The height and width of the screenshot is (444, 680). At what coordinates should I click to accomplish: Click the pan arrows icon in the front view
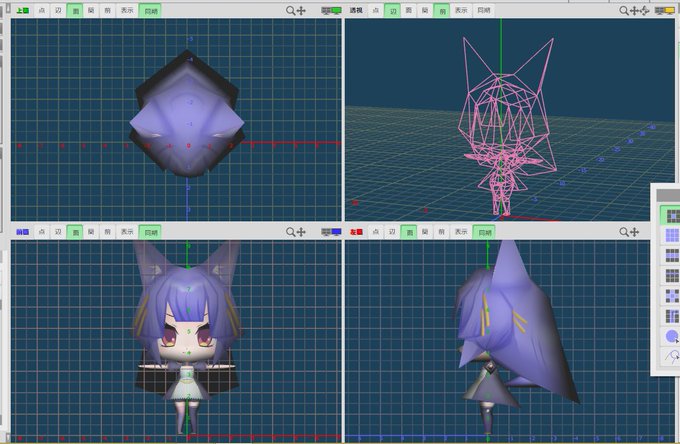tap(301, 232)
